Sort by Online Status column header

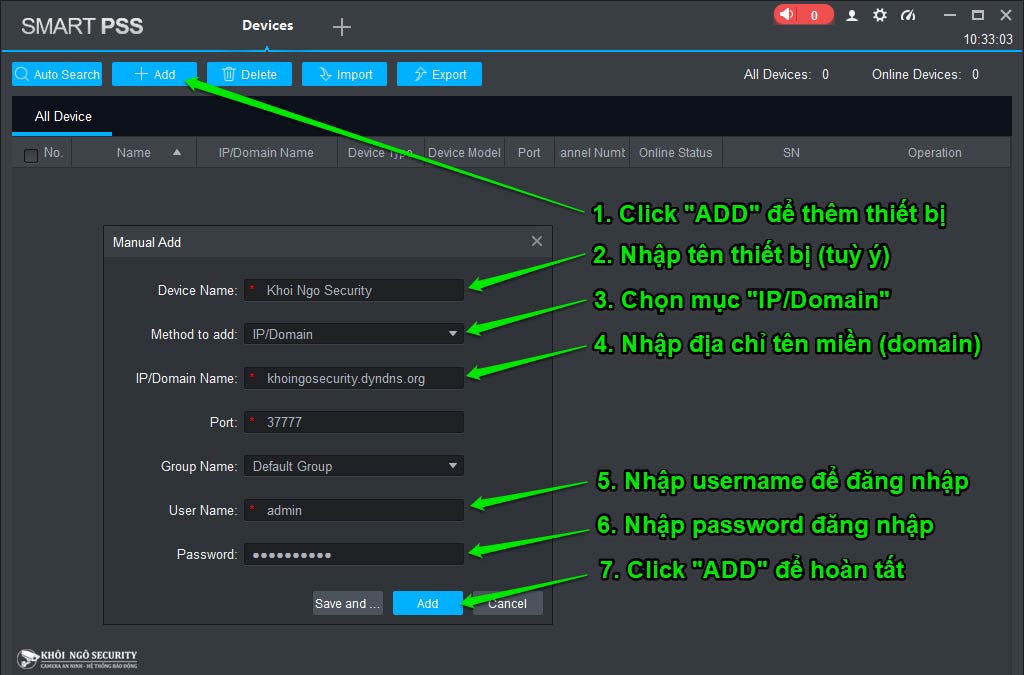coord(675,153)
